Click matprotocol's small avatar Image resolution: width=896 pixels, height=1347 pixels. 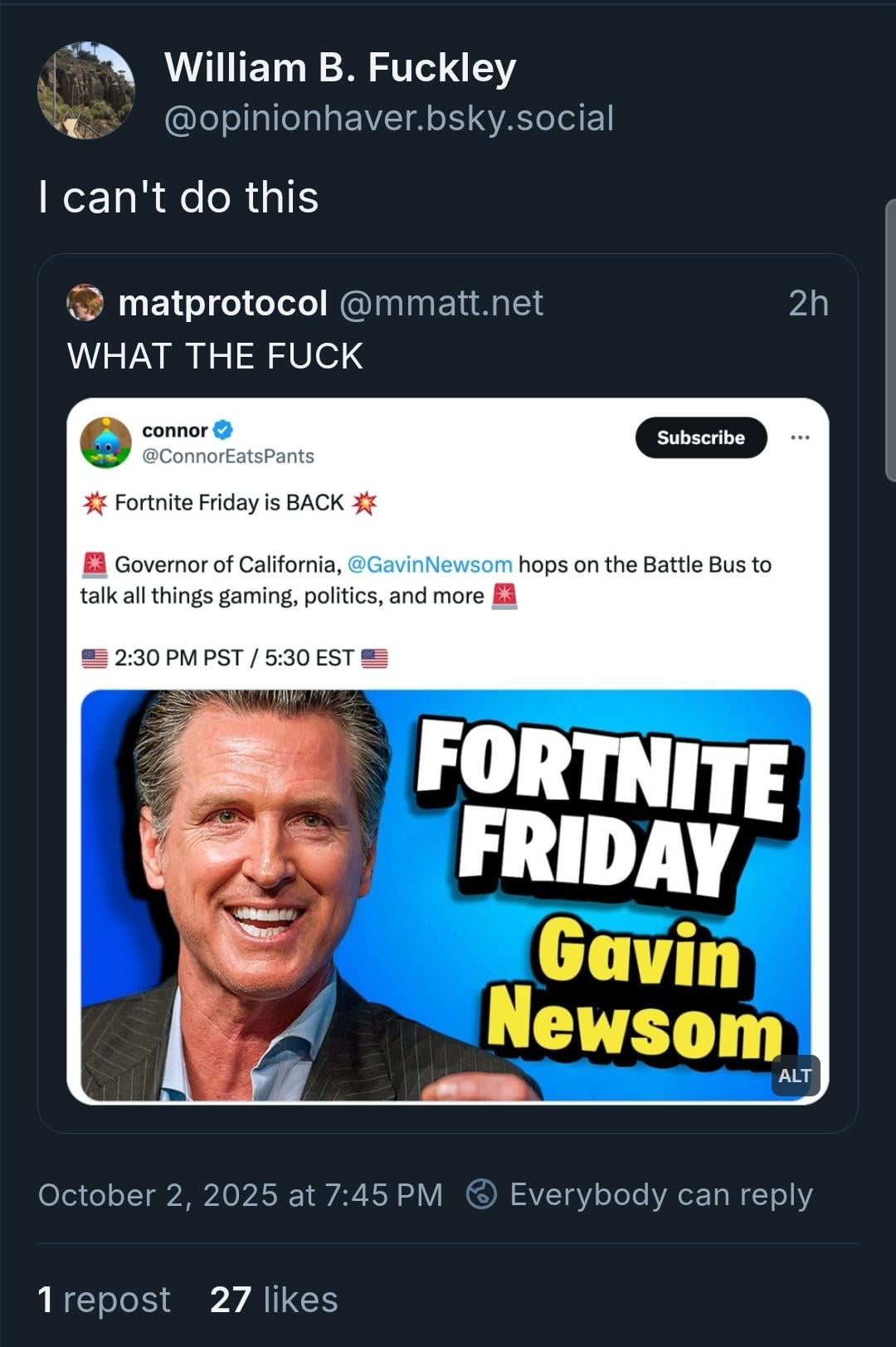[85, 302]
